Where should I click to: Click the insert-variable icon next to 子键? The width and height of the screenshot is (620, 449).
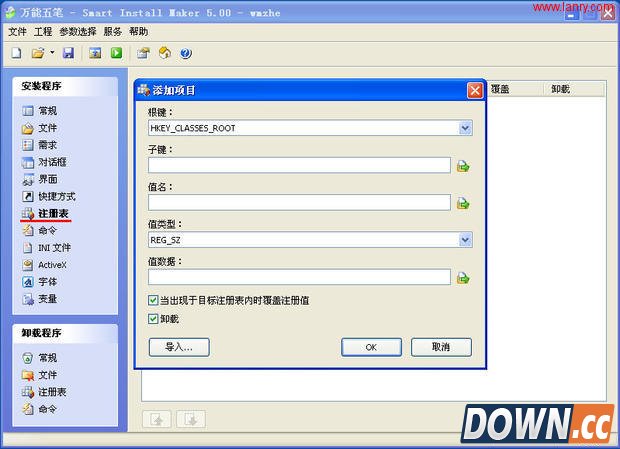tap(463, 166)
